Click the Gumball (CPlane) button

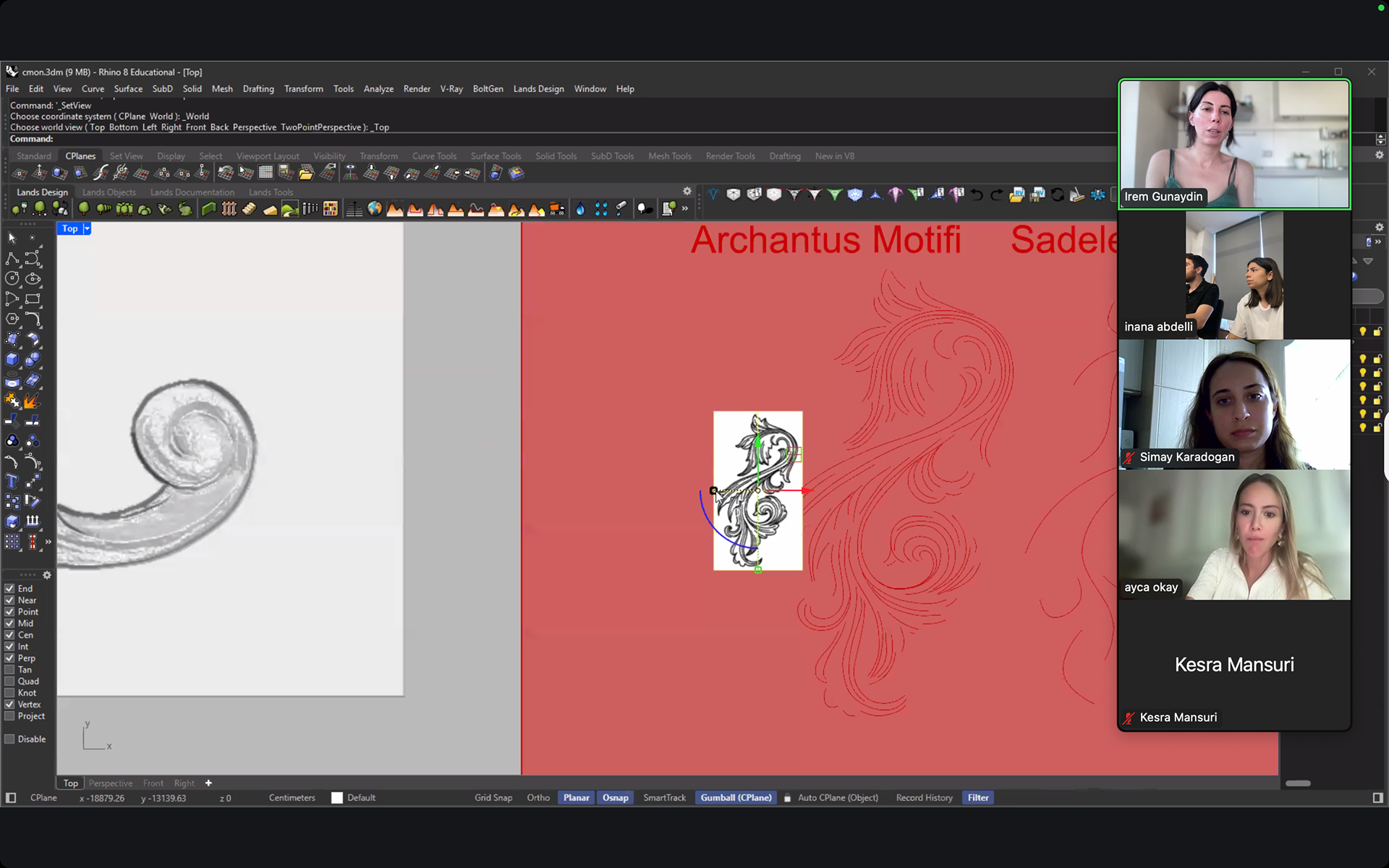736,798
